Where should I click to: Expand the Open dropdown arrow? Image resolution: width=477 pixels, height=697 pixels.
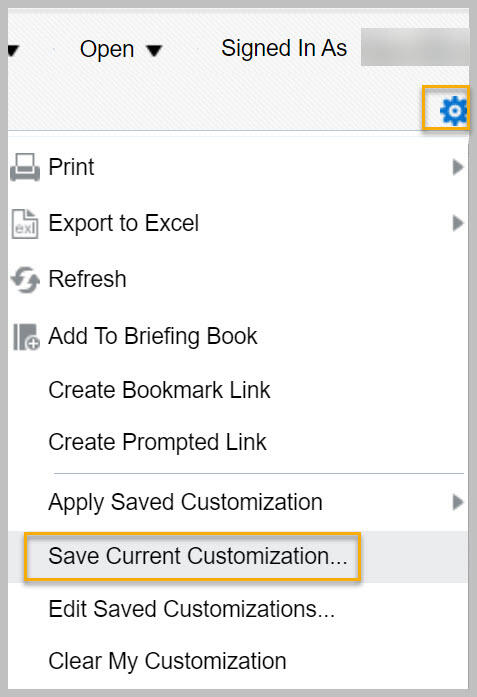click(x=154, y=50)
